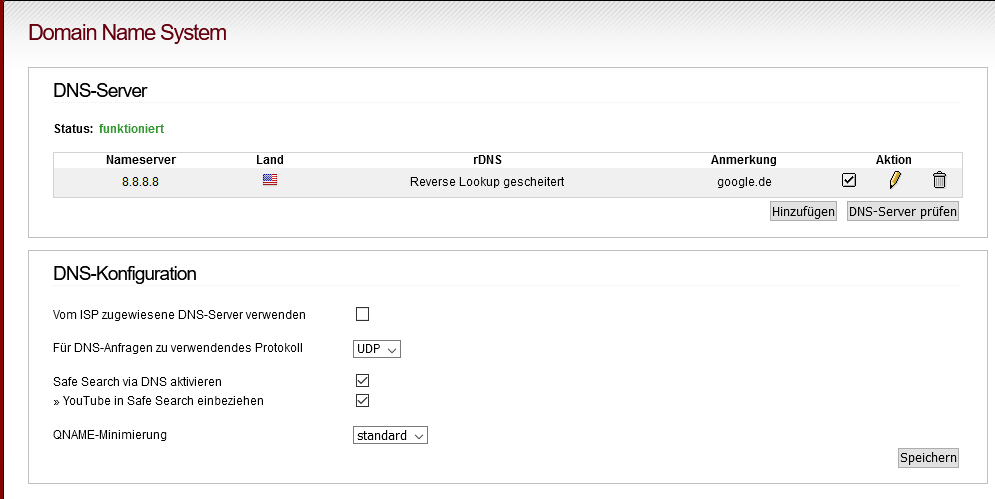Click the Hinzufügen button

click(803, 211)
